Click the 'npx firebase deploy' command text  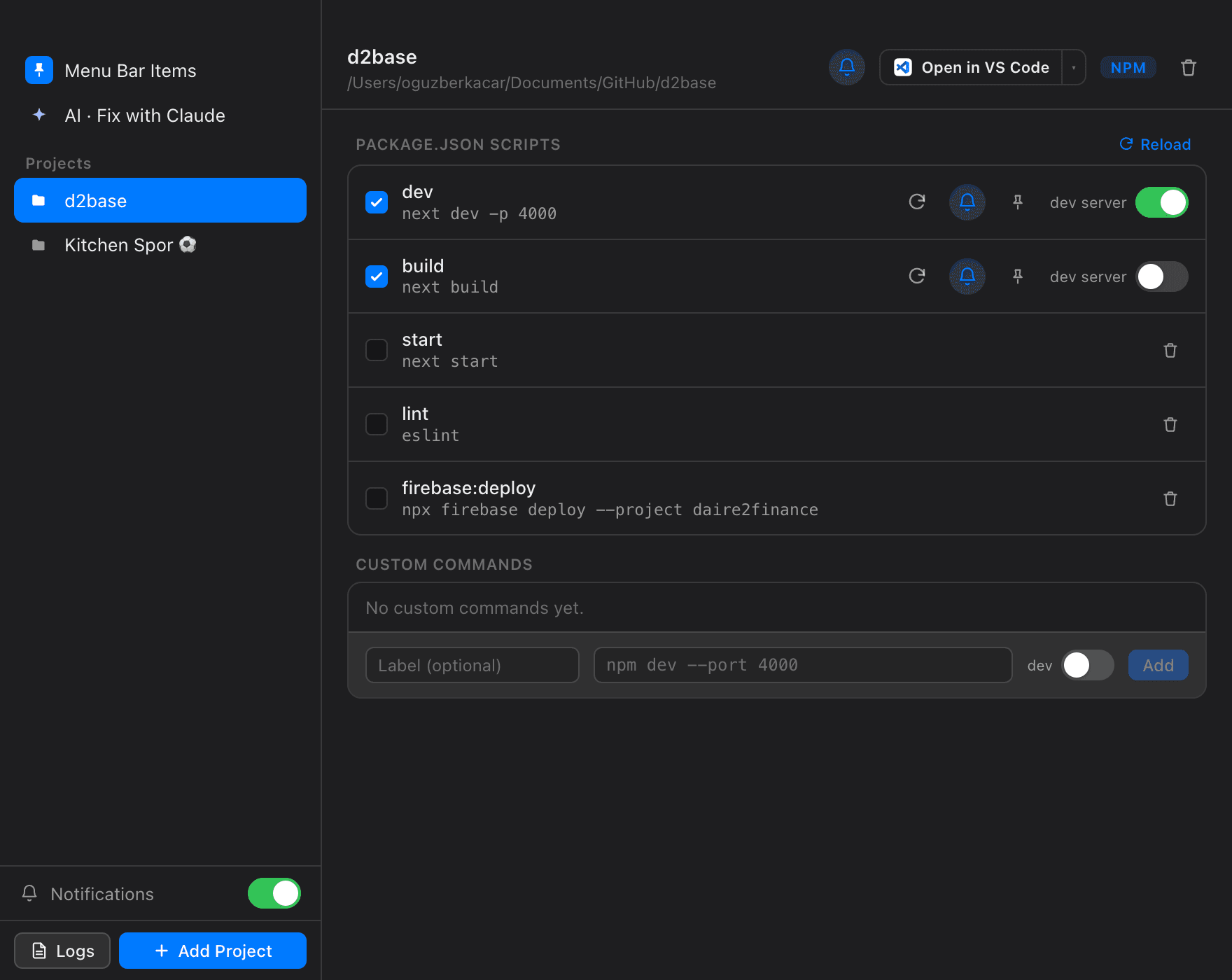tap(610, 510)
